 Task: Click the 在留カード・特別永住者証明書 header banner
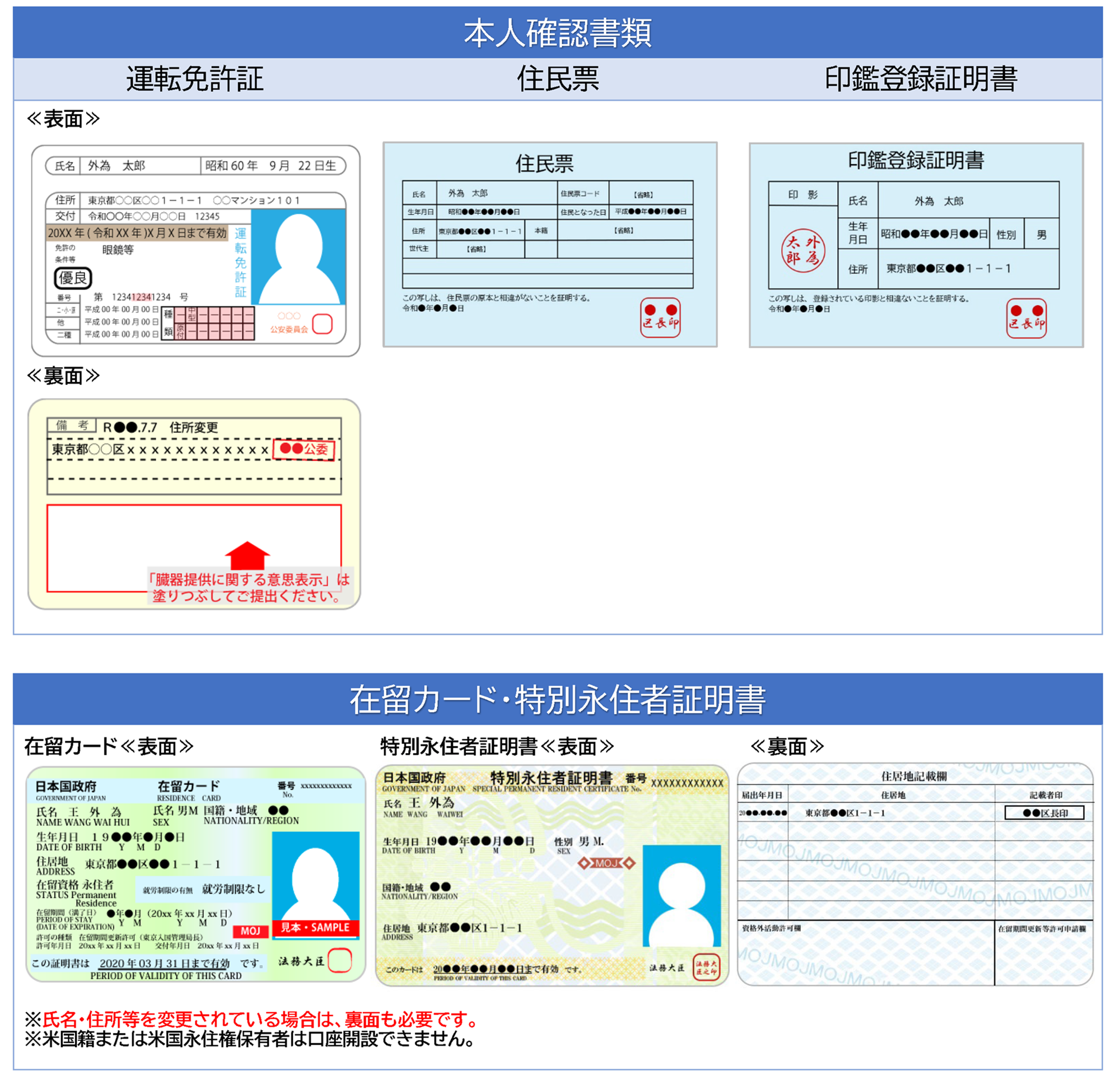click(558, 699)
